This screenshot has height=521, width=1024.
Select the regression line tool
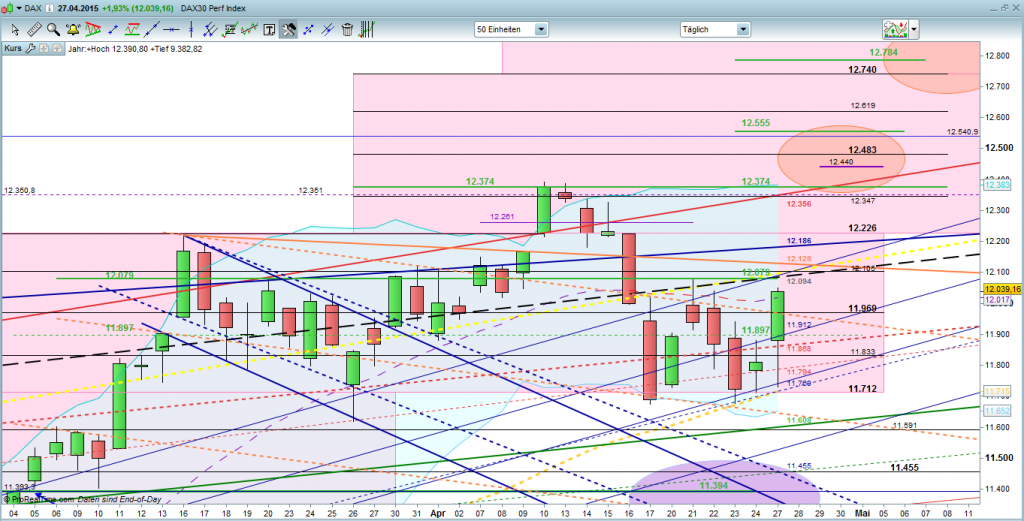coord(249,29)
